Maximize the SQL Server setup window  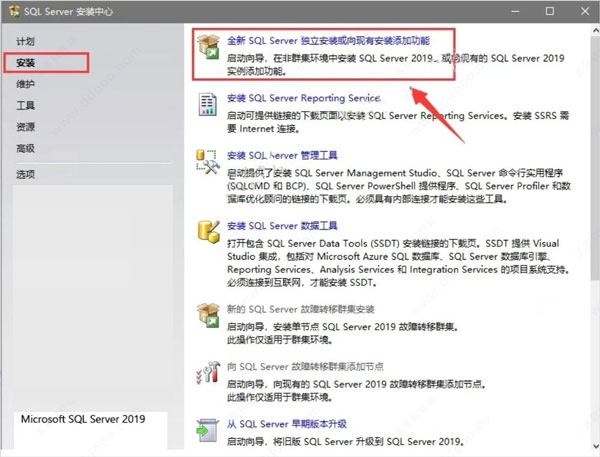(549, 12)
